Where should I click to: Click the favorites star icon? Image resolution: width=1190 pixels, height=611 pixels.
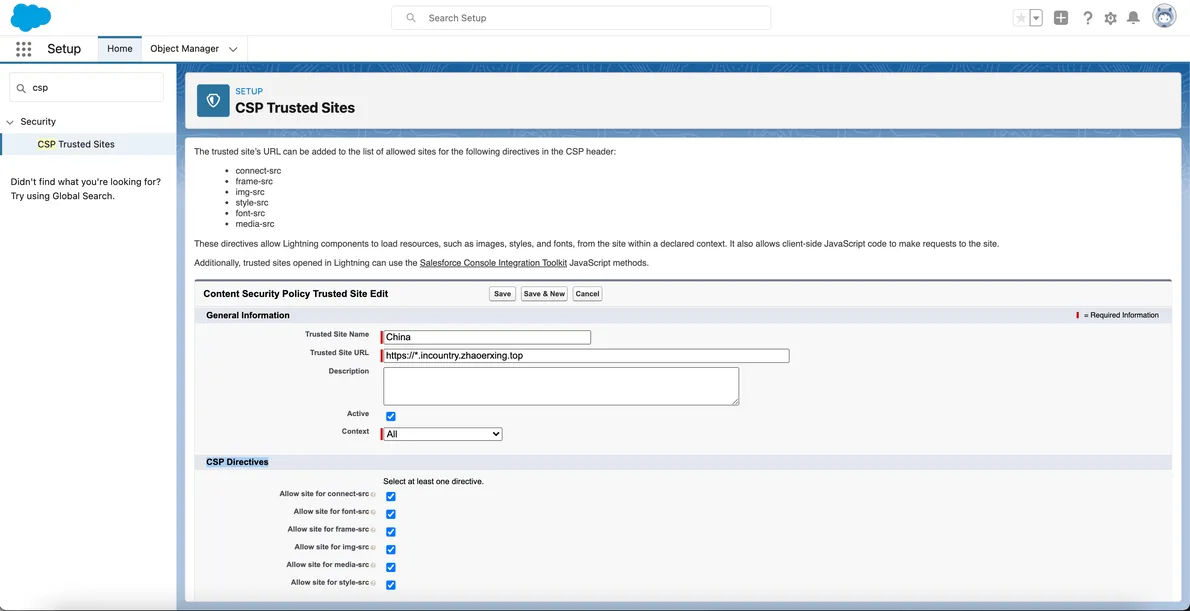[x=1020, y=18]
